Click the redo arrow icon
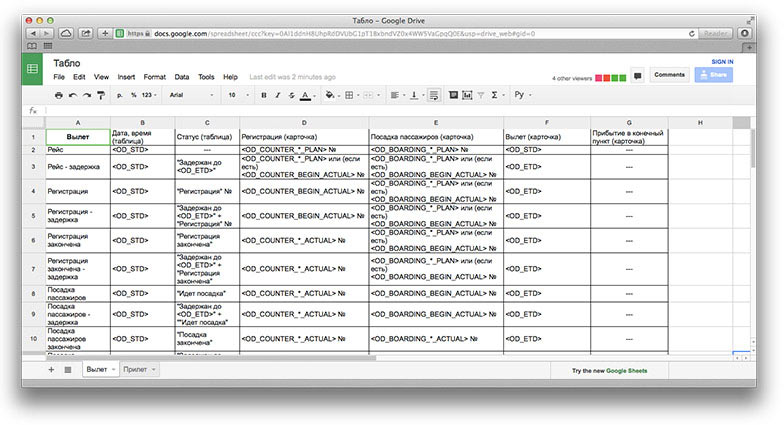Image resolution: width=784 pixels, height=425 pixels. click(87, 95)
